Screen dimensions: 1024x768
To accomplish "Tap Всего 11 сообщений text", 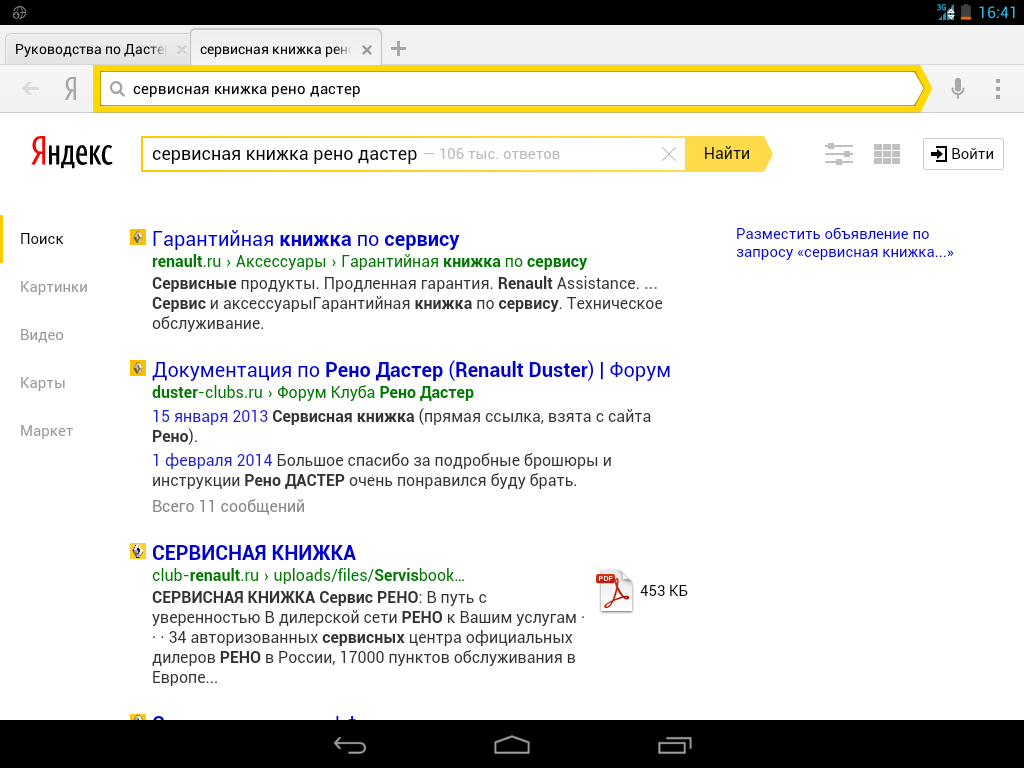I will 229,507.
